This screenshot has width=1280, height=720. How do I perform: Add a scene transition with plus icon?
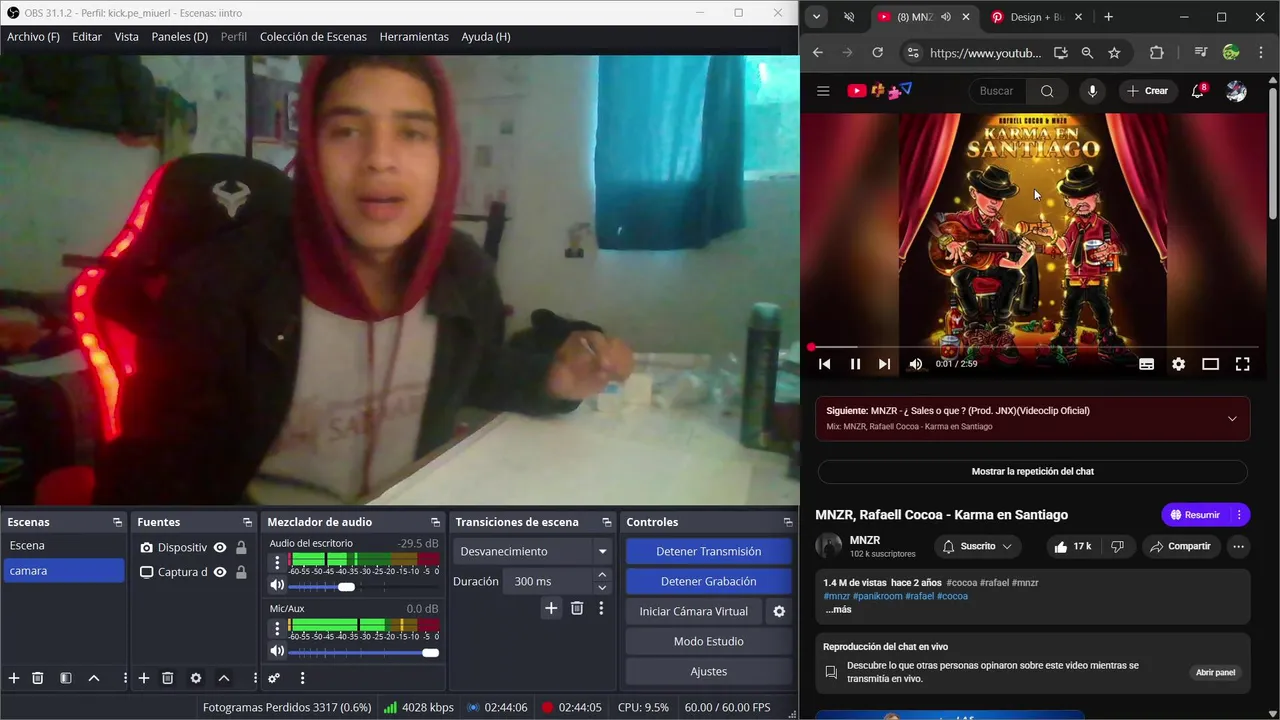tap(551, 608)
